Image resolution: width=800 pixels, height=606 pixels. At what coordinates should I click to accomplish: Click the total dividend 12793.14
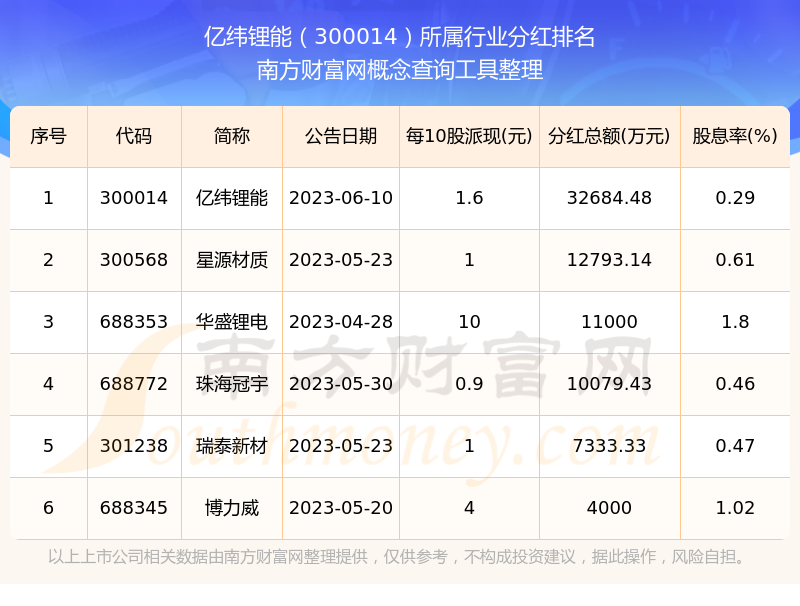pos(609,260)
